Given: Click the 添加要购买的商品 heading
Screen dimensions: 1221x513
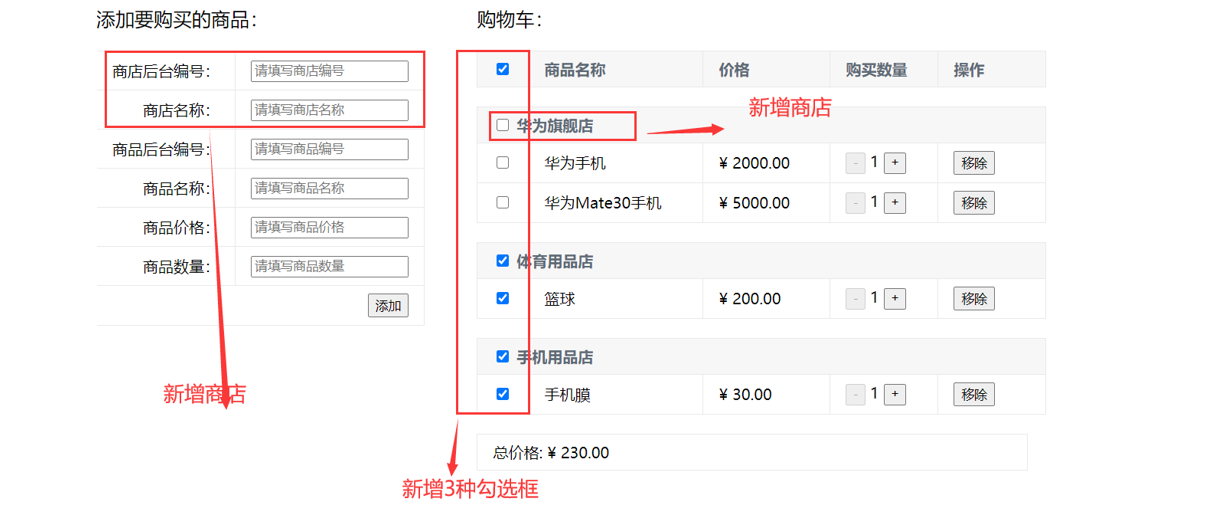Looking at the screenshot, I should 176,20.
